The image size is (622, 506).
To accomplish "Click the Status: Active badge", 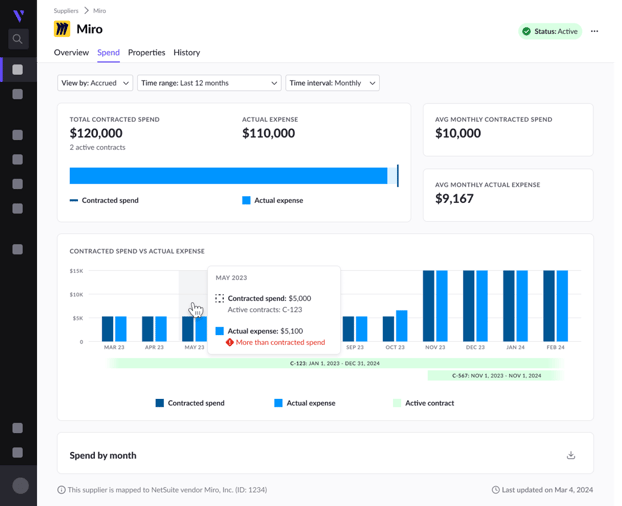I will (550, 31).
